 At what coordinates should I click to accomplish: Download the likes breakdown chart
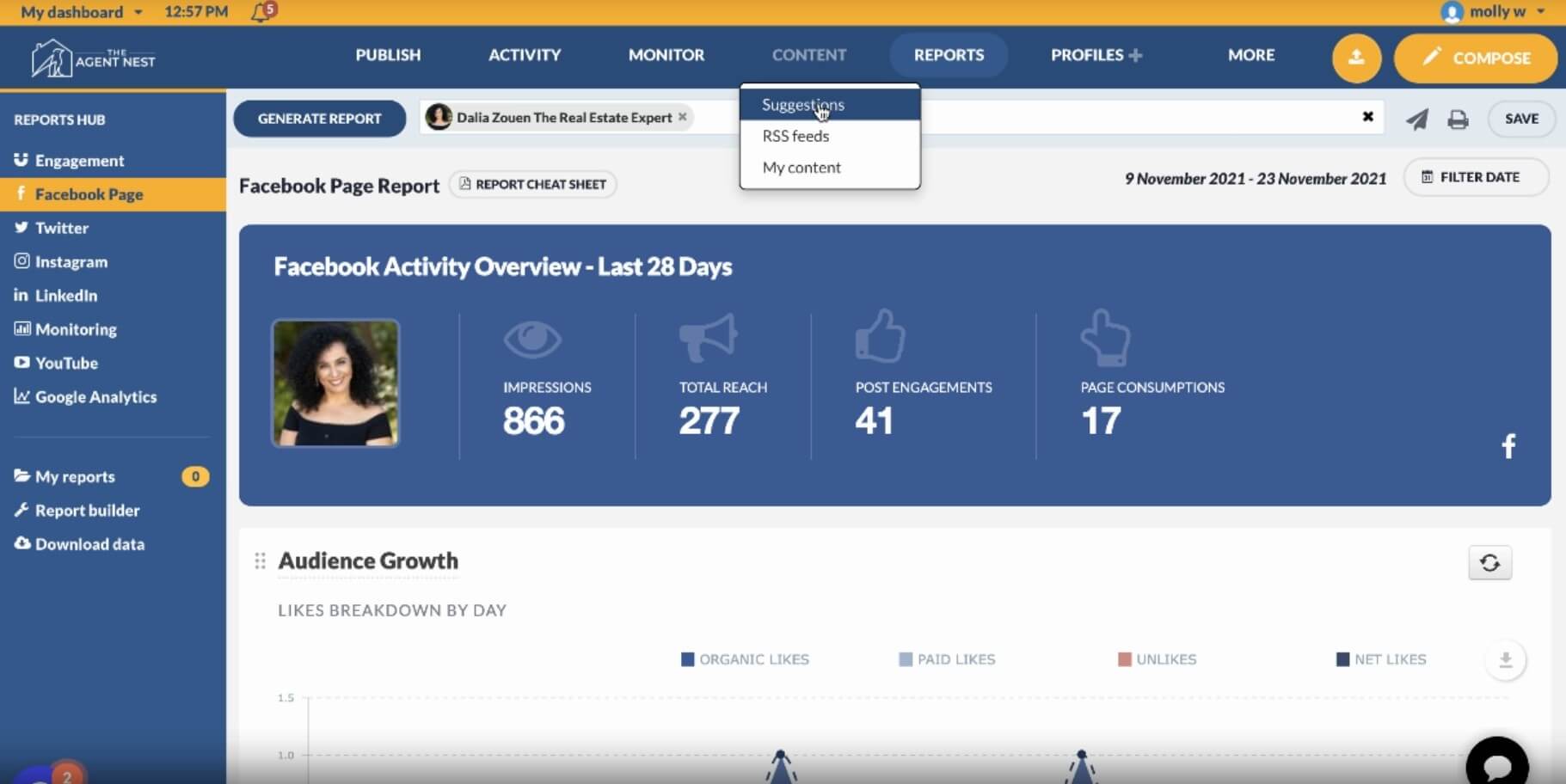coord(1505,660)
